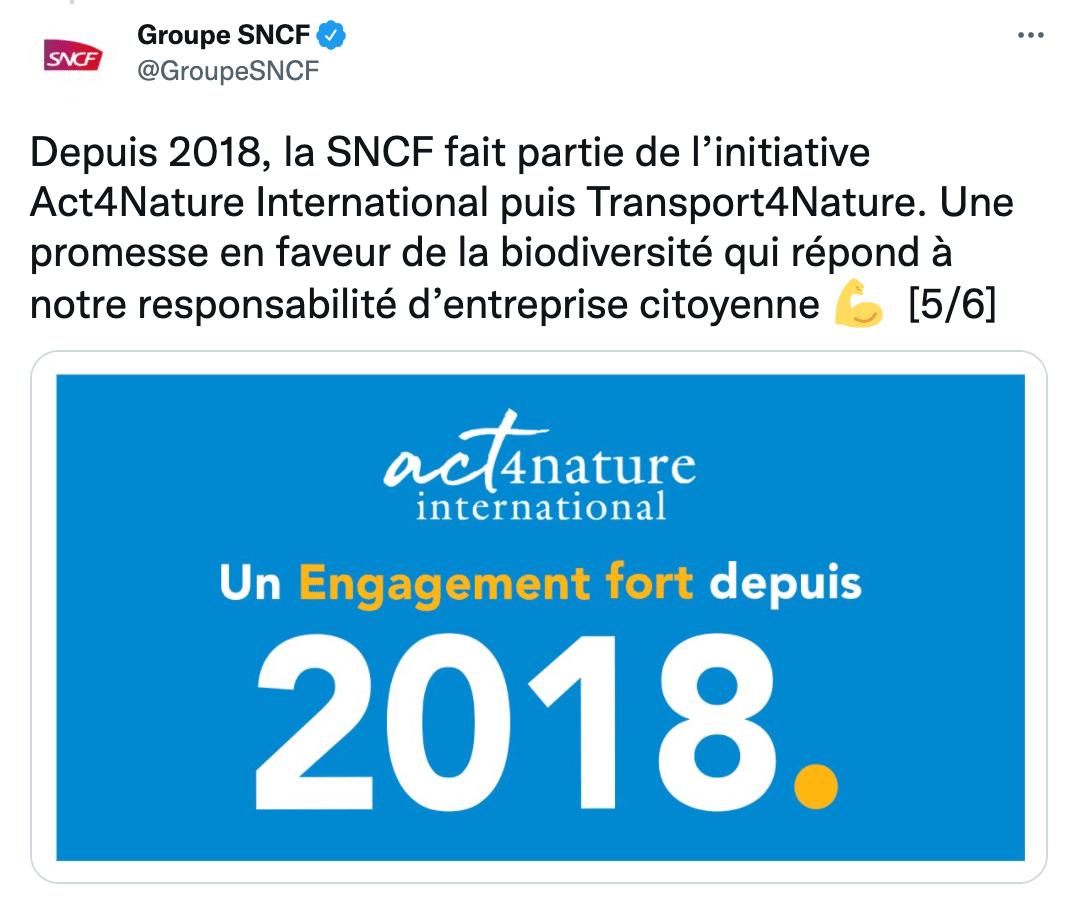Click "international" under the act4nature logo

[541, 506]
